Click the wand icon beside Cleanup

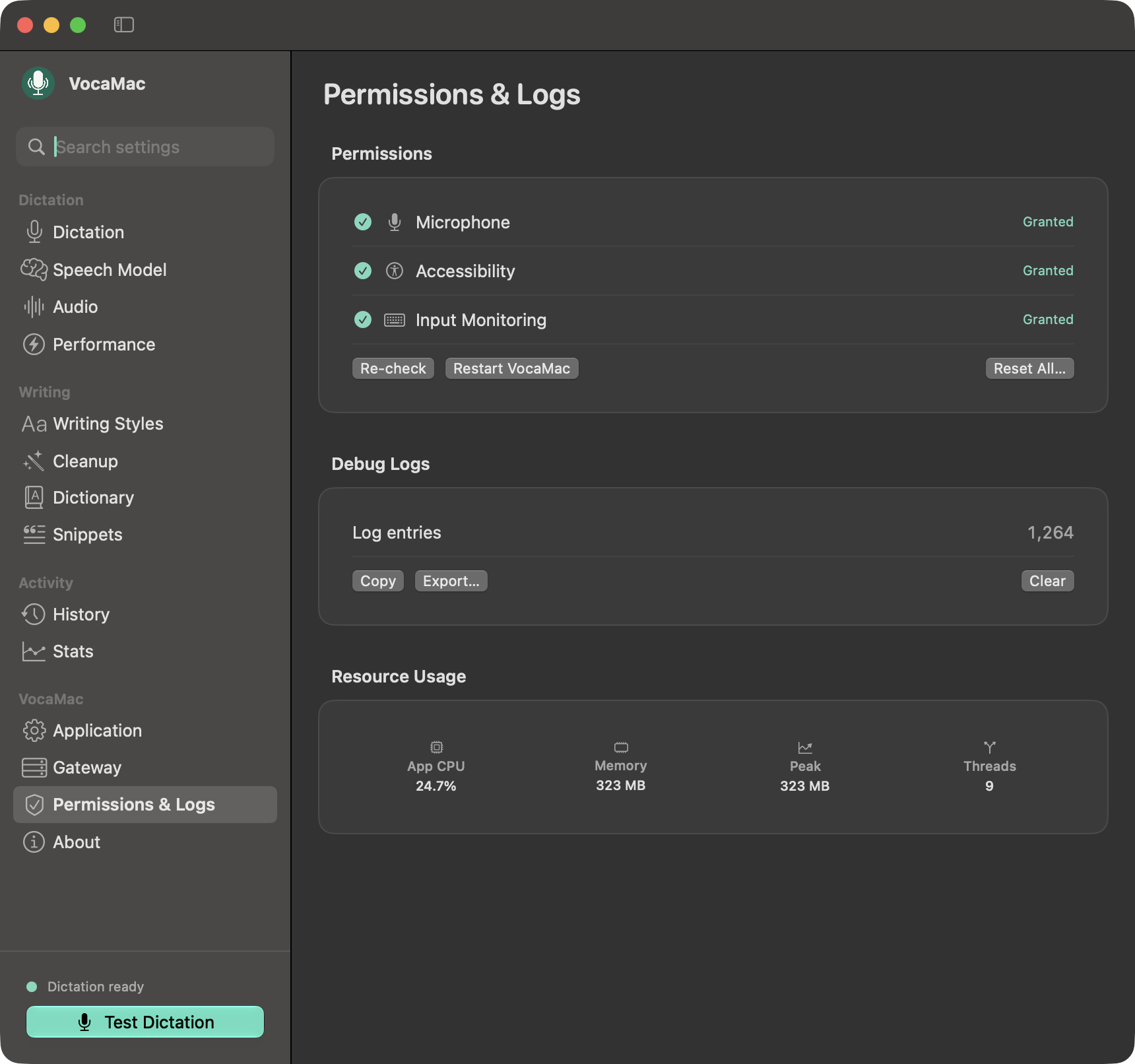tap(34, 461)
